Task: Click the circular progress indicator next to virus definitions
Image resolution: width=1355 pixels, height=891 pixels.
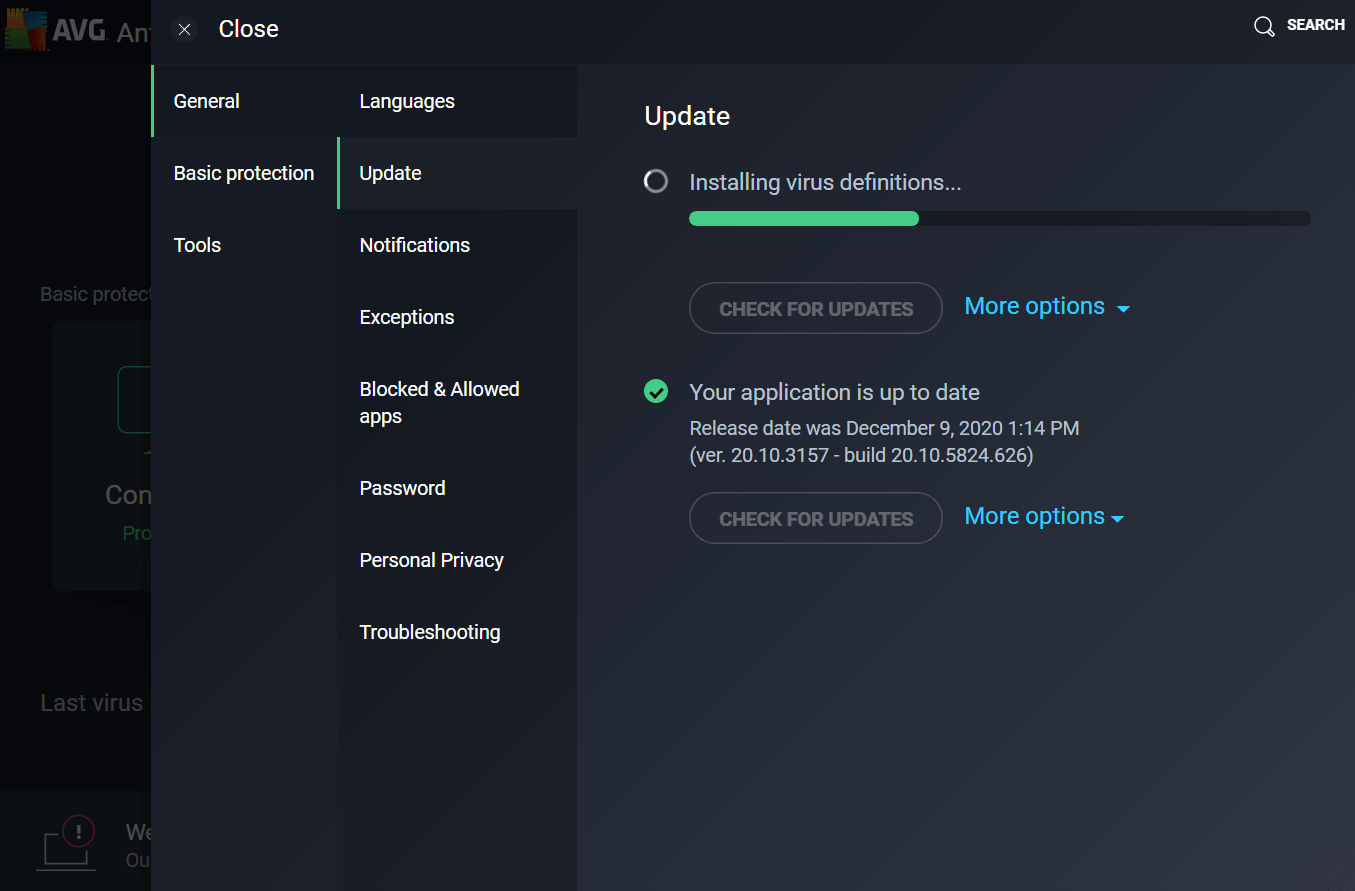Action: point(656,181)
